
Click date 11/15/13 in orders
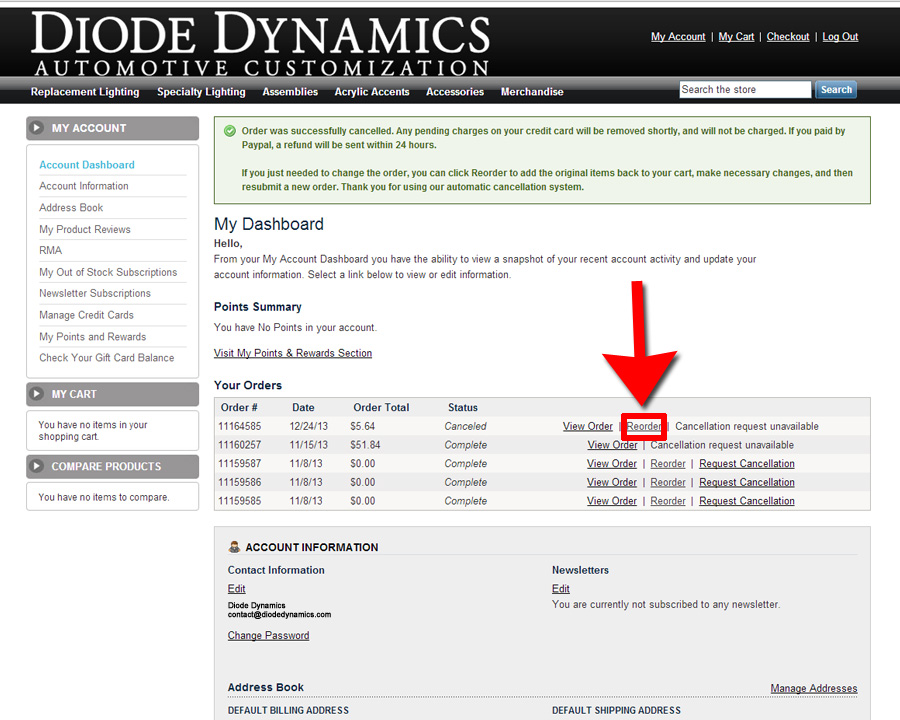pos(308,445)
